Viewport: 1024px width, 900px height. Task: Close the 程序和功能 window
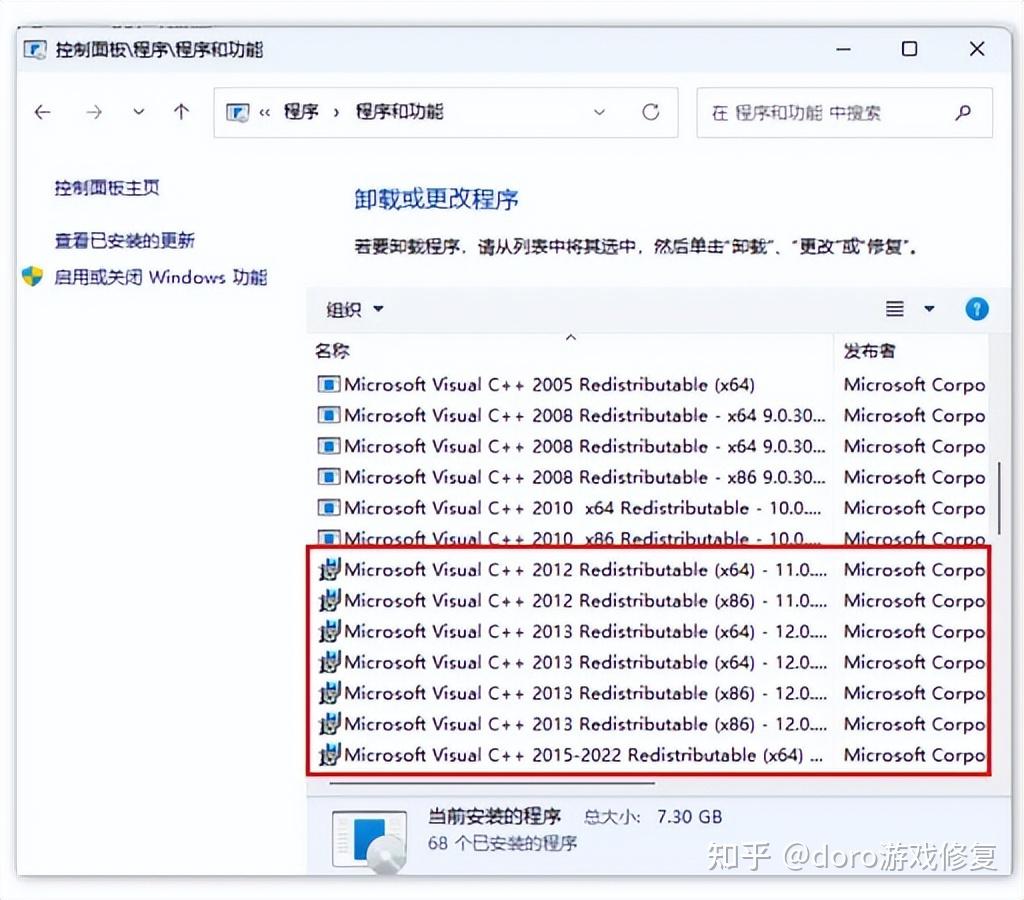click(x=976, y=49)
